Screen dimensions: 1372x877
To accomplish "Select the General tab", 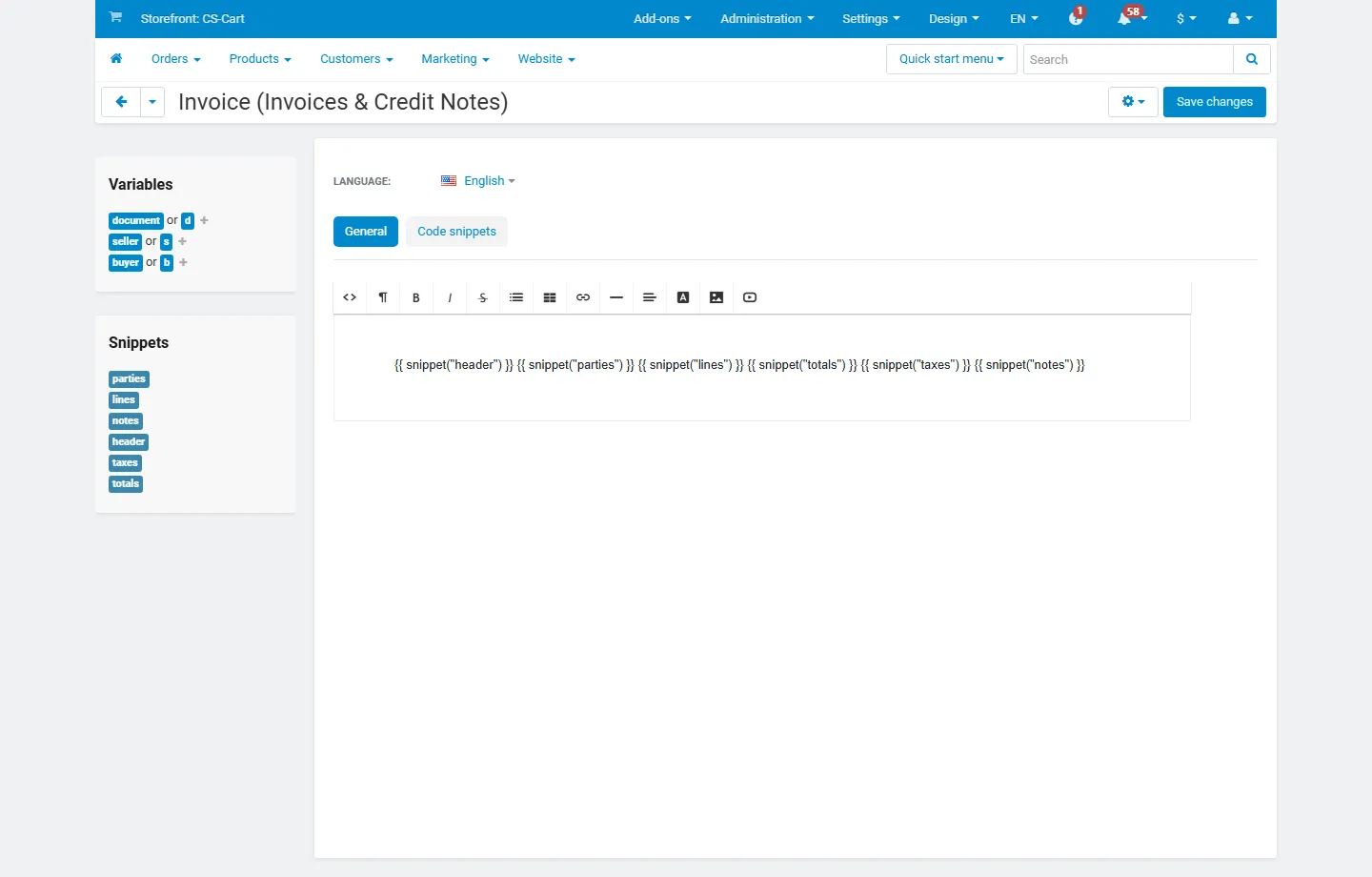I will (x=366, y=232).
